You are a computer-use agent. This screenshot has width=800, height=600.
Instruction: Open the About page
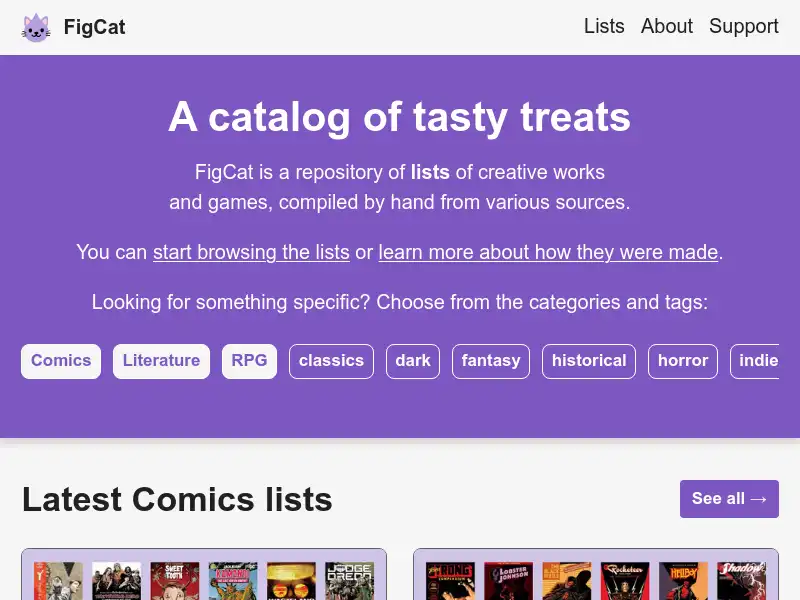coord(666,27)
